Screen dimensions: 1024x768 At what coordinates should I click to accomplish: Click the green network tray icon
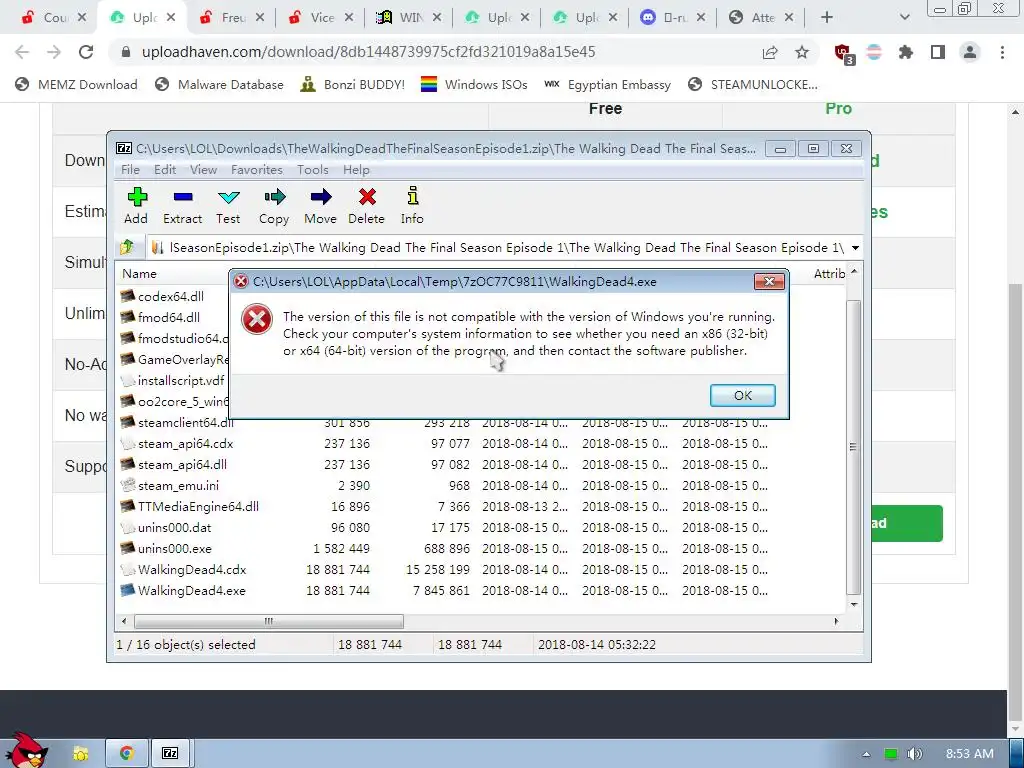click(890, 754)
